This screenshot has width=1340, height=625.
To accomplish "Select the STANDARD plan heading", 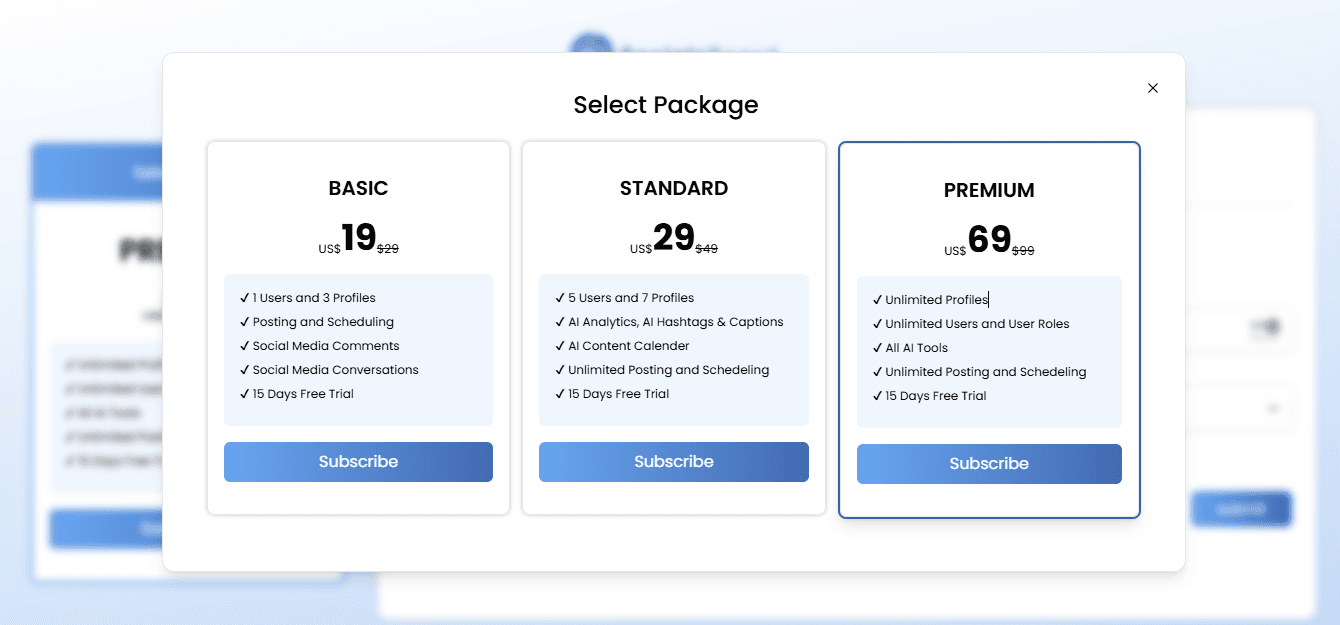I will pos(674,188).
